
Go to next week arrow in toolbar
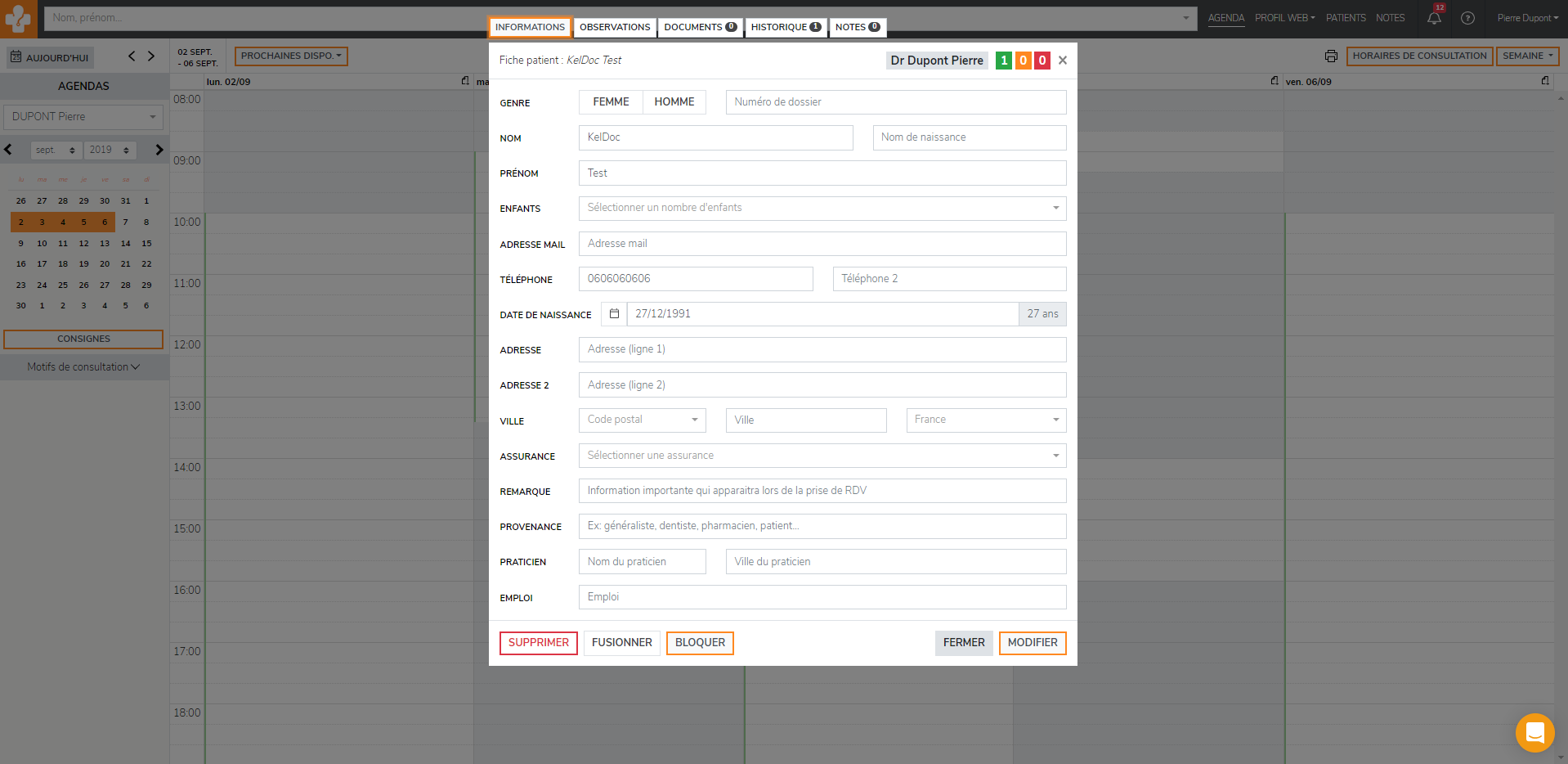tap(151, 56)
